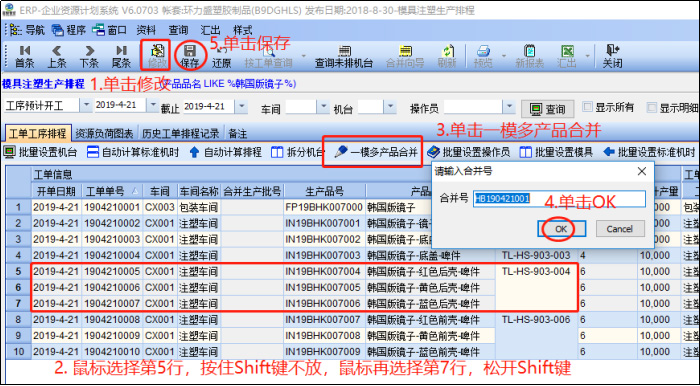Image resolution: width=700 pixels, height=386 pixels.
Task: Open 按工单查询 dropdown arrow
Action: click(304, 56)
